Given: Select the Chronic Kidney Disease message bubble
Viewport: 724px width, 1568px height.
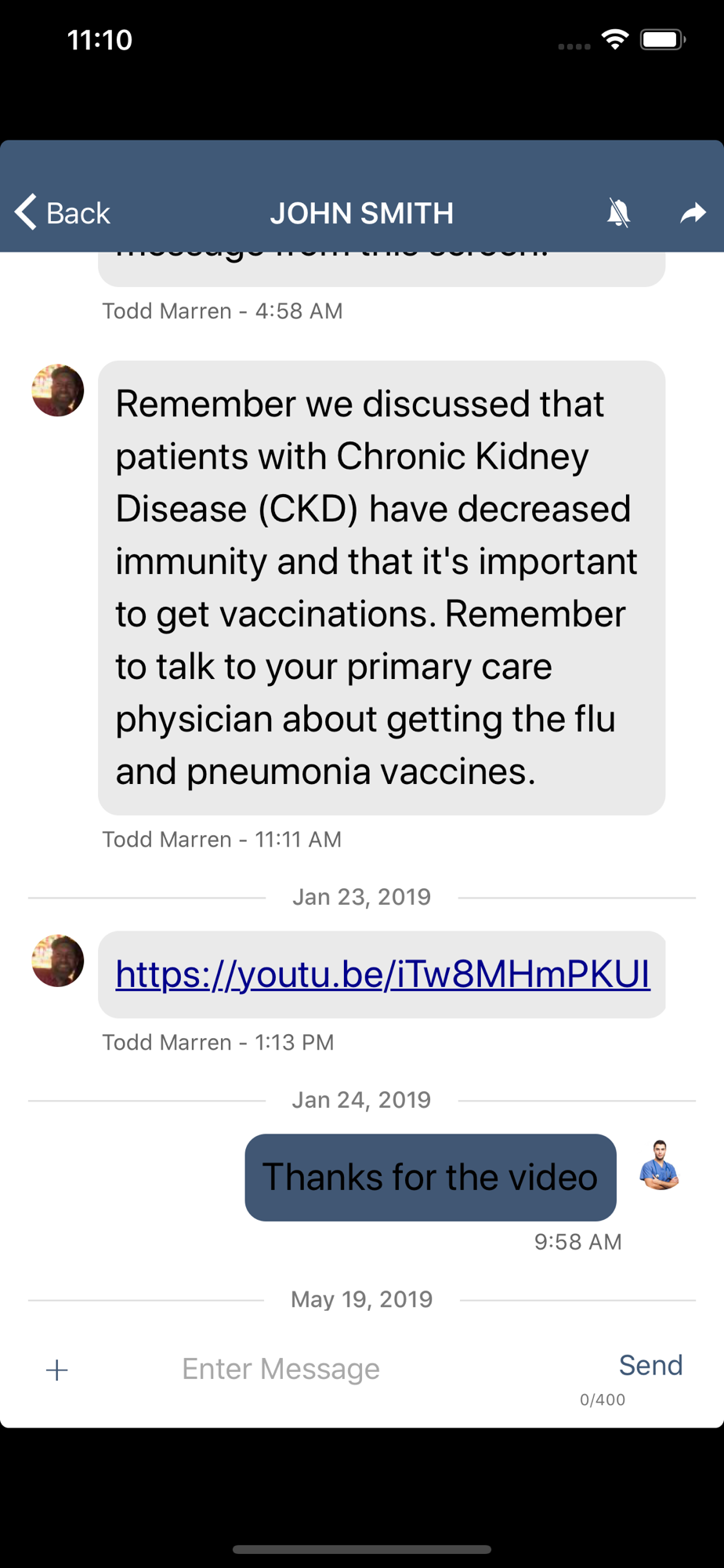Looking at the screenshot, I should (x=382, y=588).
